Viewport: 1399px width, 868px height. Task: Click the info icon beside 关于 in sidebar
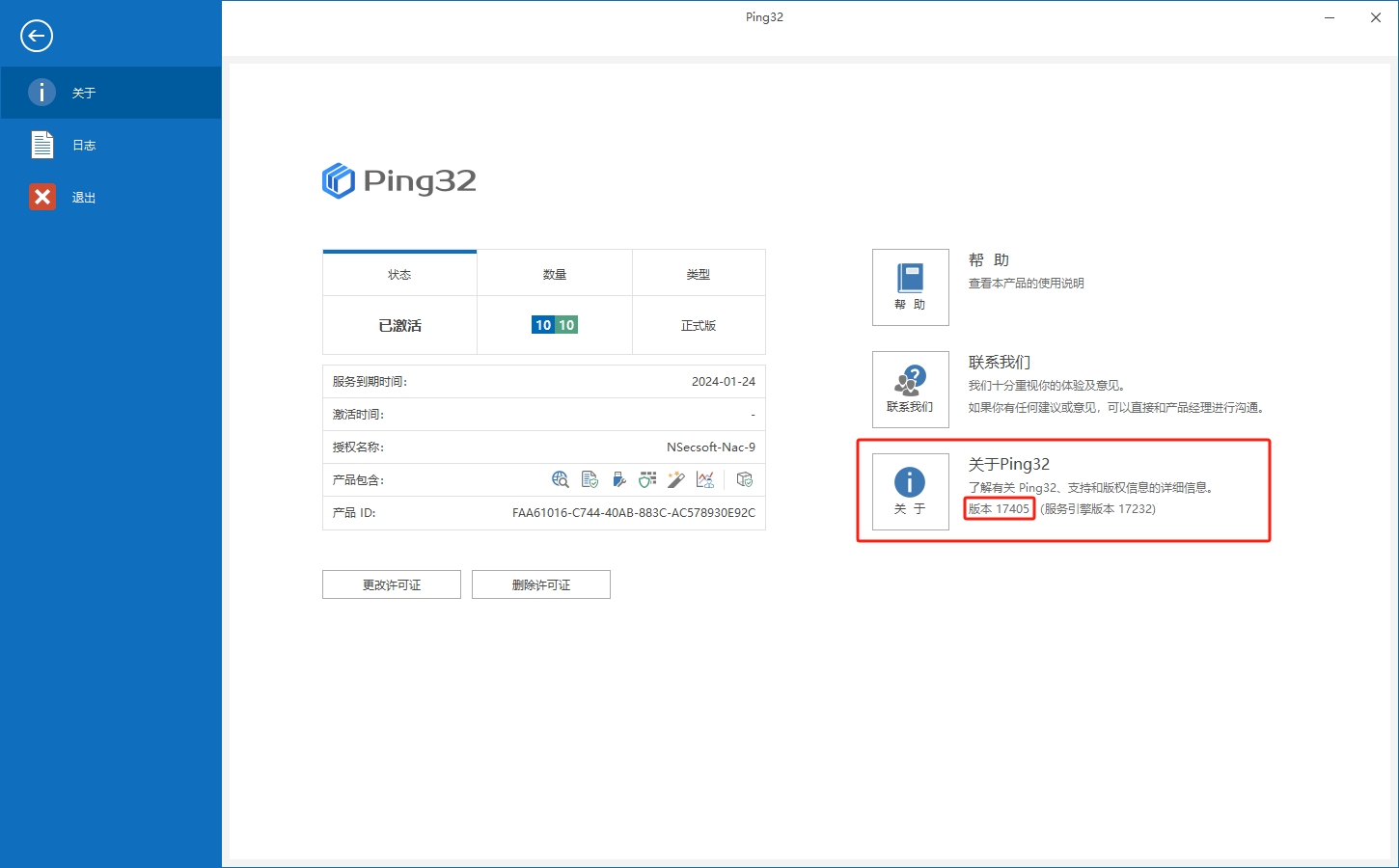pyautogui.click(x=41, y=93)
